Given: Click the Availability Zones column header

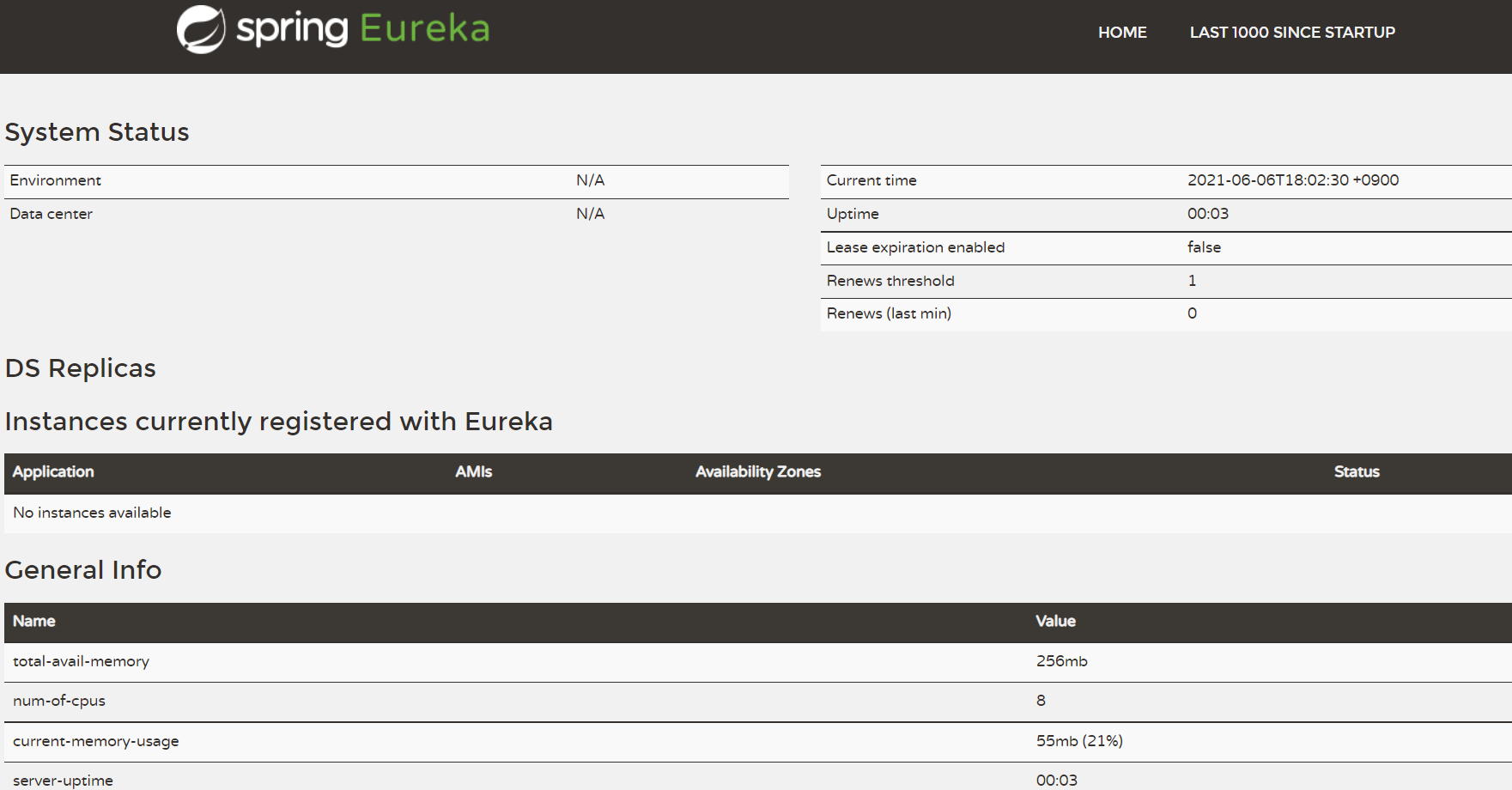Looking at the screenshot, I should 758,472.
